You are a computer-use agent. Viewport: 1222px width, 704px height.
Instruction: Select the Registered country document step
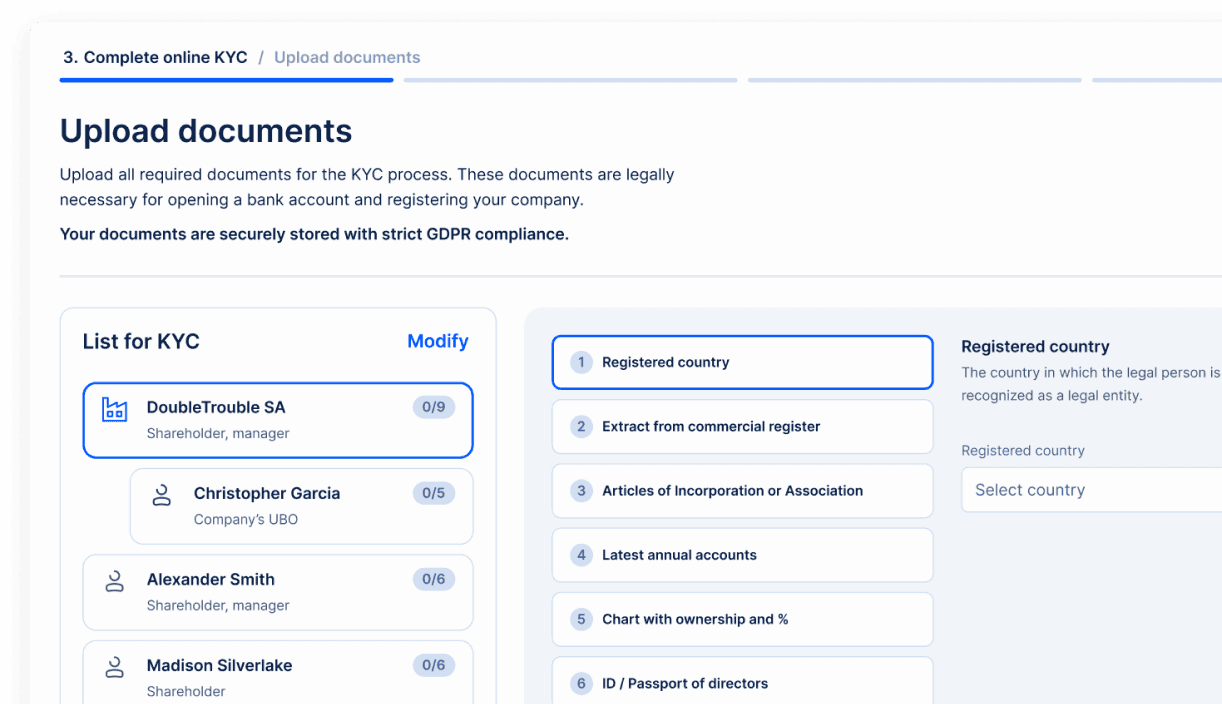coord(742,362)
